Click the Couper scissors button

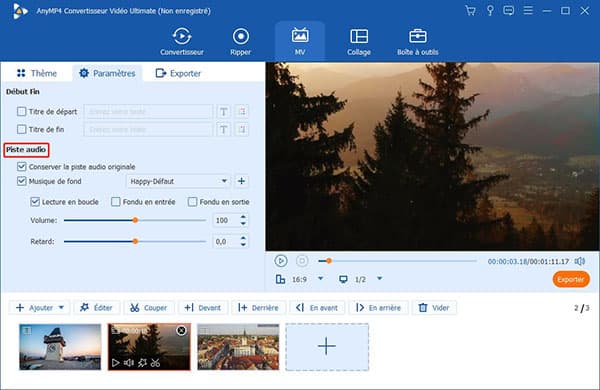point(149,307)
